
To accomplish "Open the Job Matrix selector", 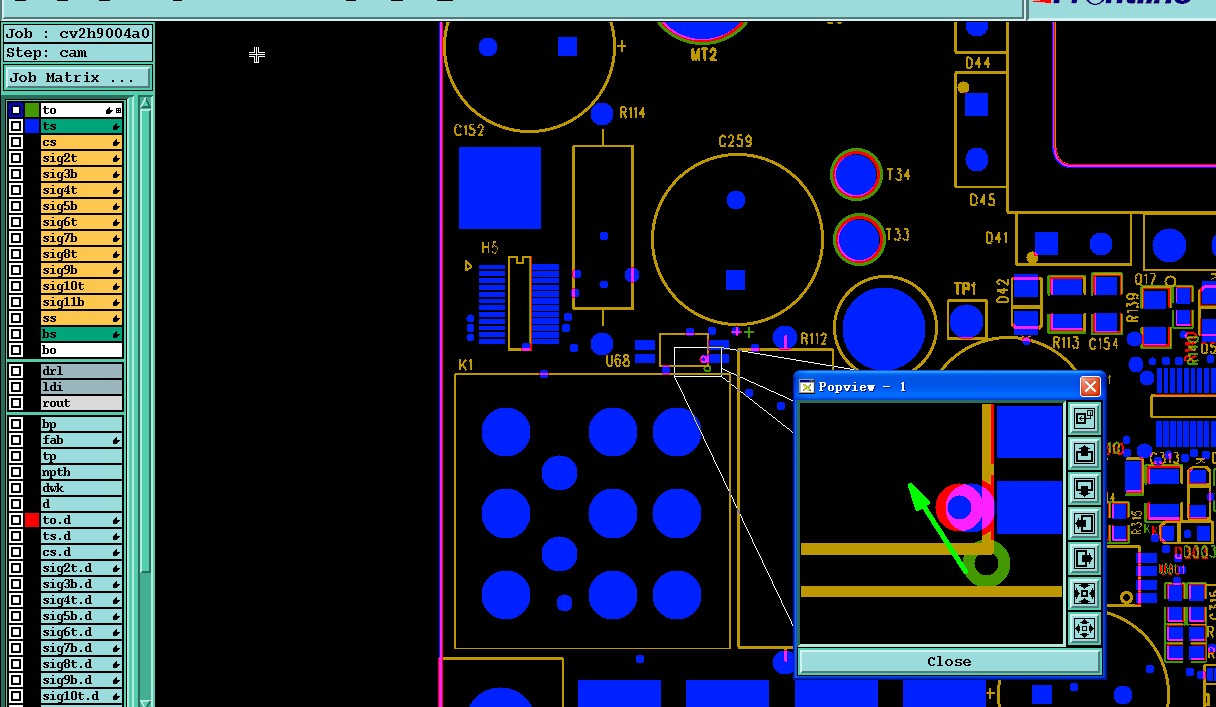I will [x=78, y=77].
